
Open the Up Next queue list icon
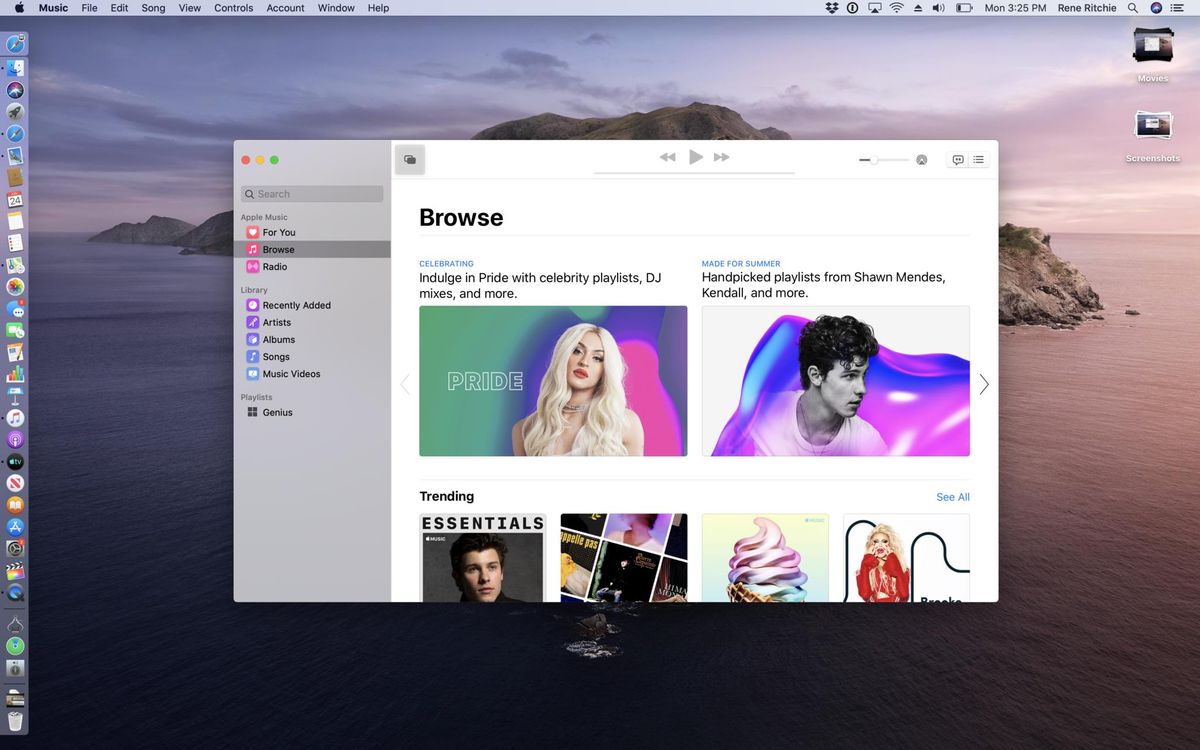pos(978,159)
